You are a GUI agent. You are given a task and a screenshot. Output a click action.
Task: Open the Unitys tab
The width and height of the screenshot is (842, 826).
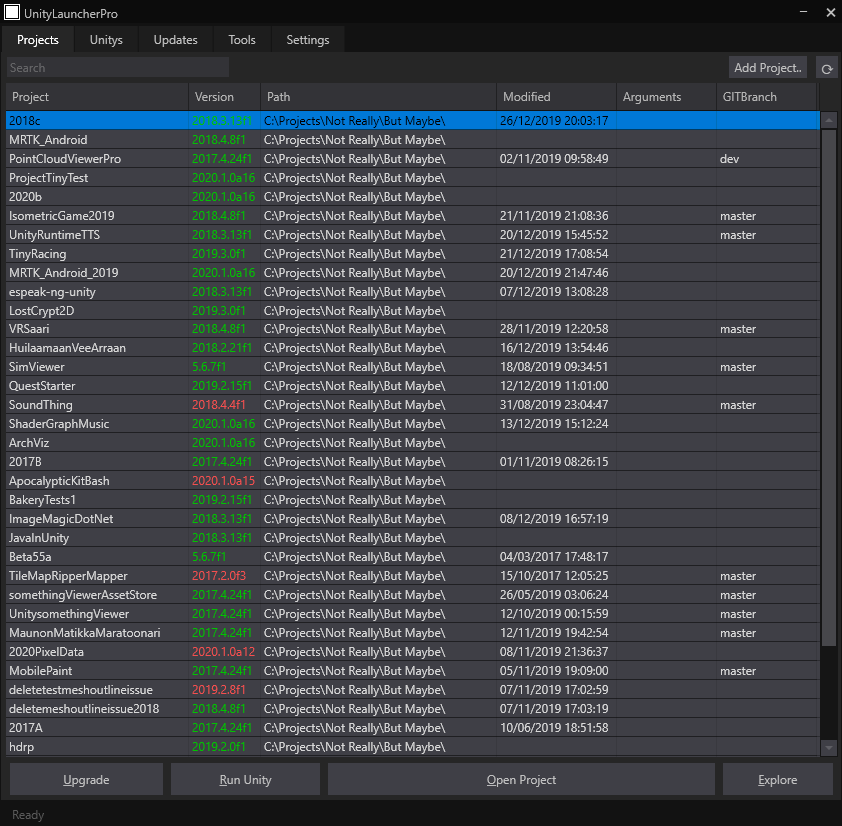[x=106, y=40]
